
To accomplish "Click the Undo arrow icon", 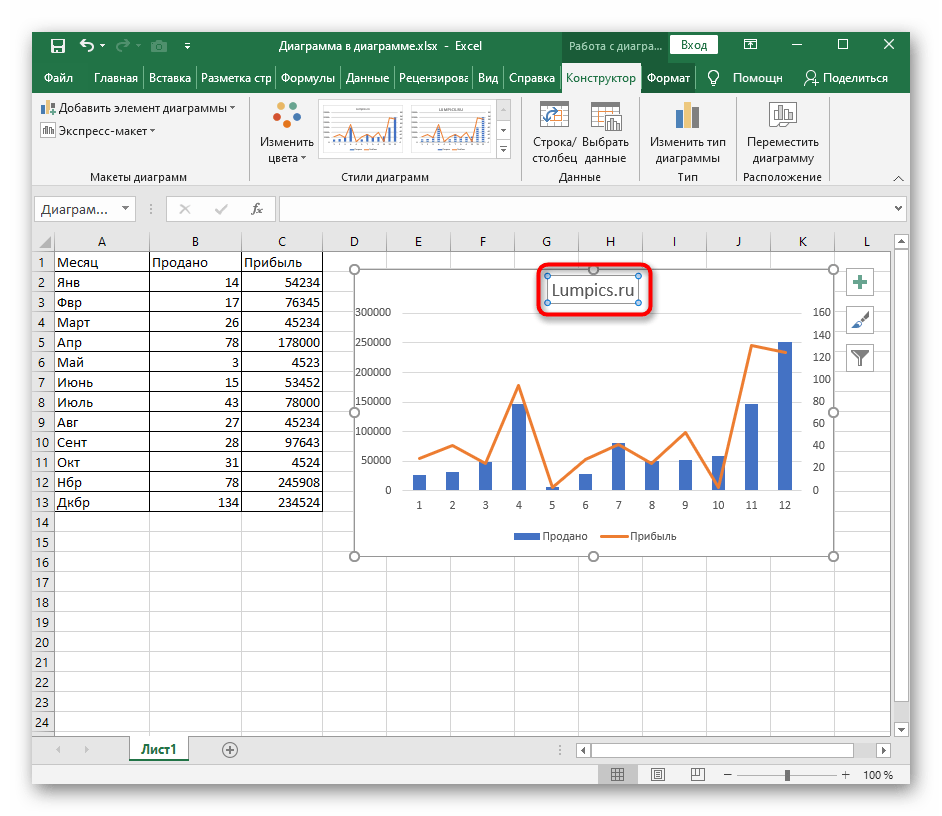I will tap(87, 45).
